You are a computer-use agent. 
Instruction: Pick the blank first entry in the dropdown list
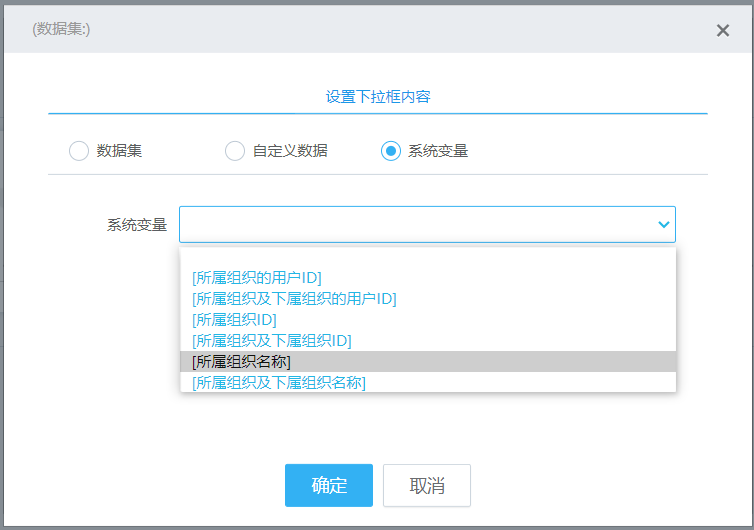(x=427, y=258)
